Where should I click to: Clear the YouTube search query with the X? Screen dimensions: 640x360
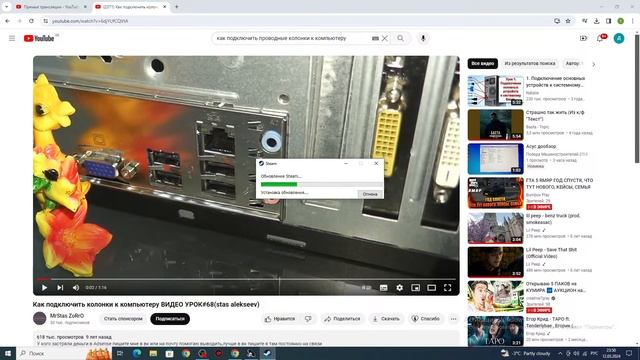pyautogui.click(x=384, y=38)
